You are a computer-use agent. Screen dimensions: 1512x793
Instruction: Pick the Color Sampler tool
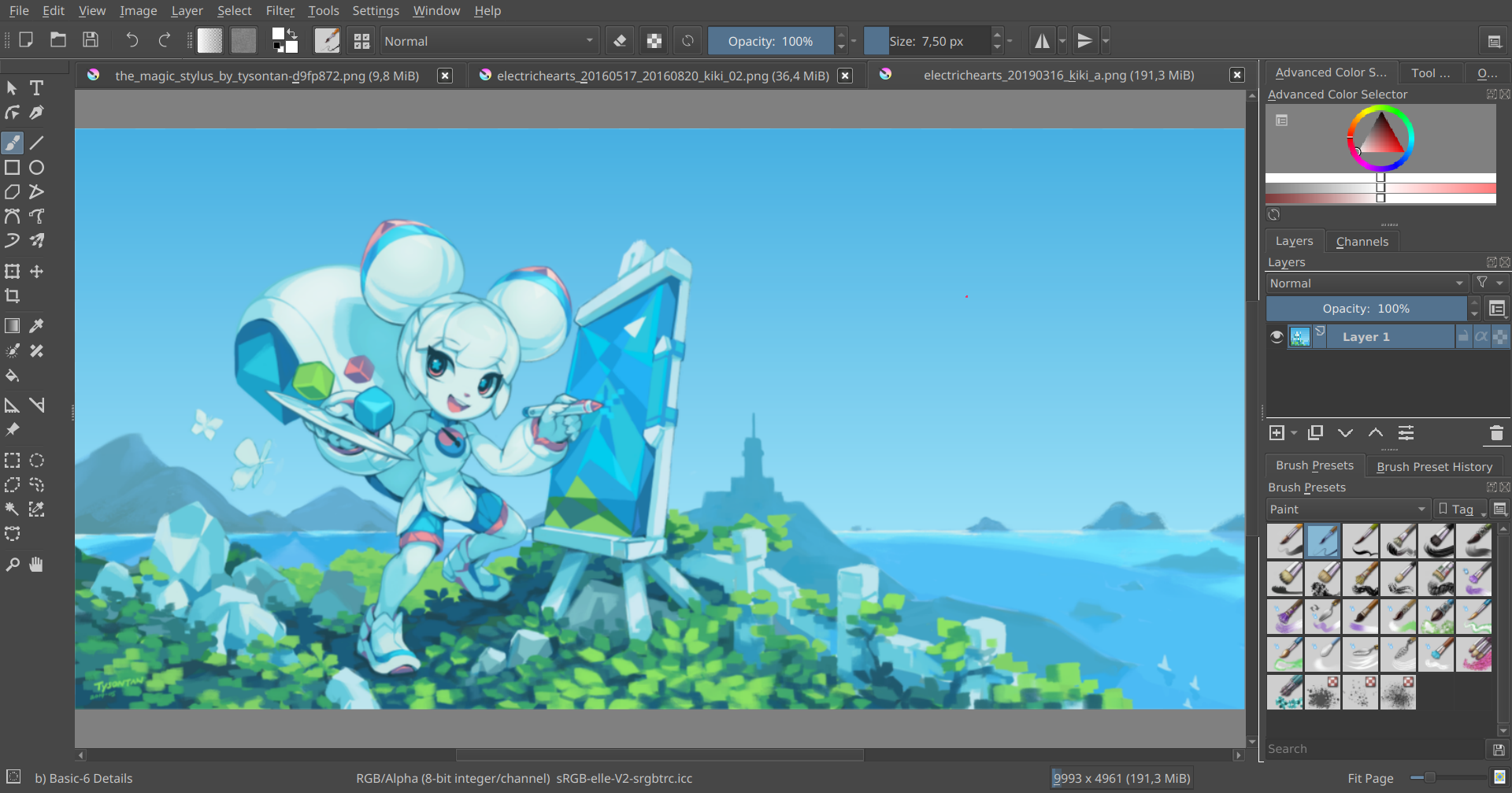pyautogui.click(x=36, y=325)
